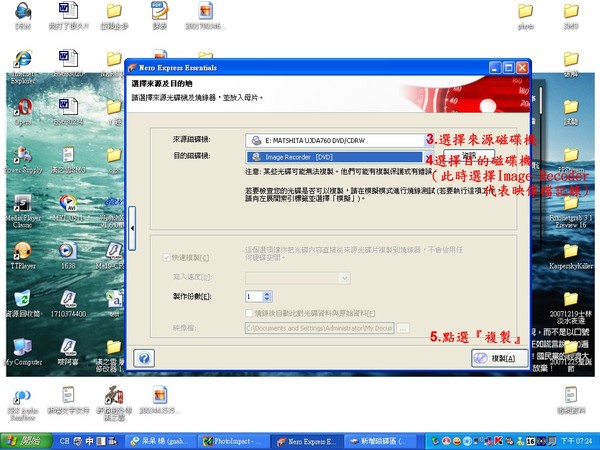
Task: Select the Media Player Classic desktop icon
Action: click(22, 211)
